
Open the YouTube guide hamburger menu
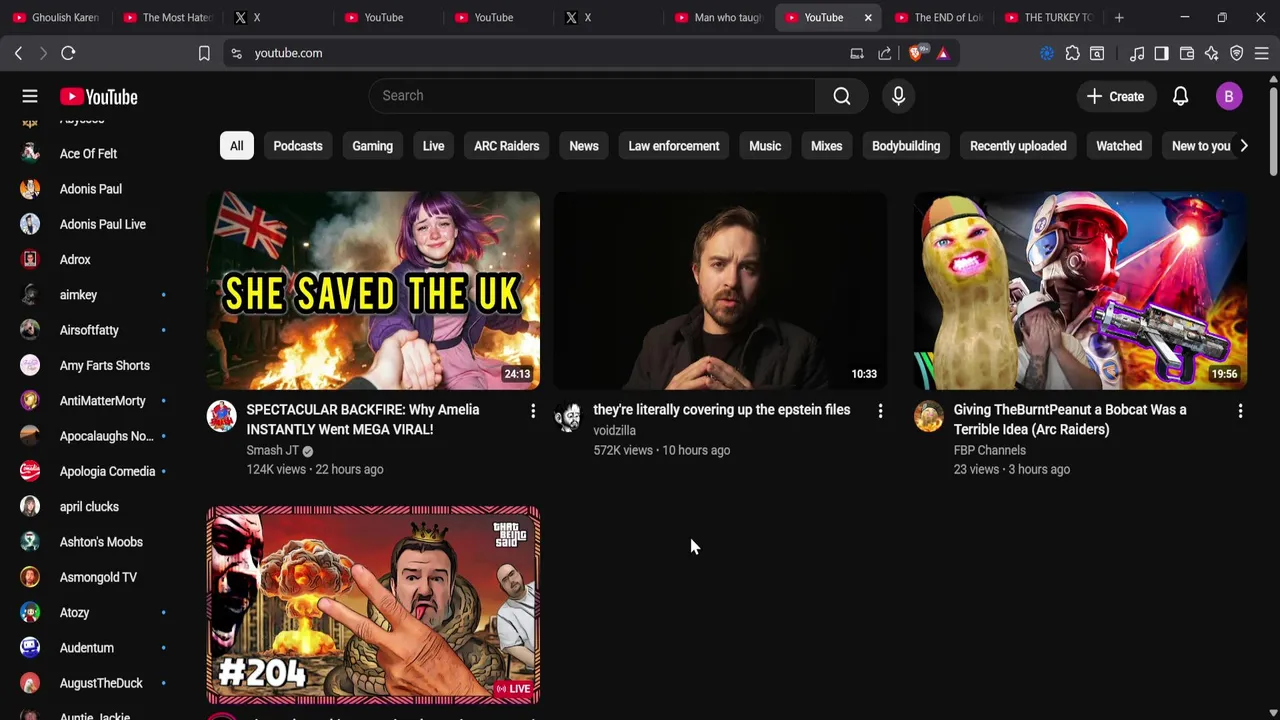tap(30, 97)
